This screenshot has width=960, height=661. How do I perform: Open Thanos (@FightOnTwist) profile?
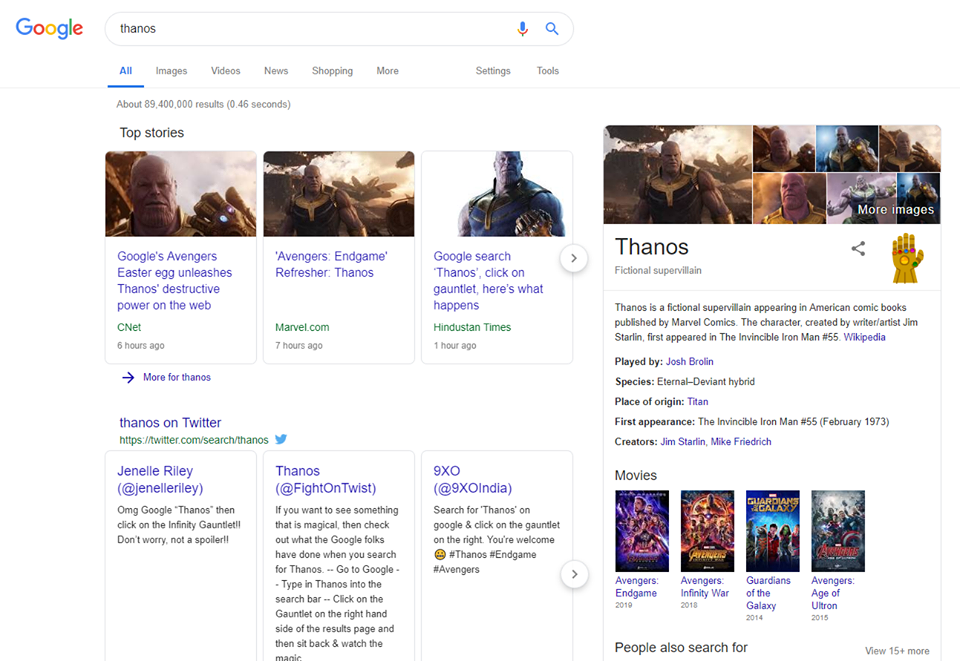(x=326, y=479)
